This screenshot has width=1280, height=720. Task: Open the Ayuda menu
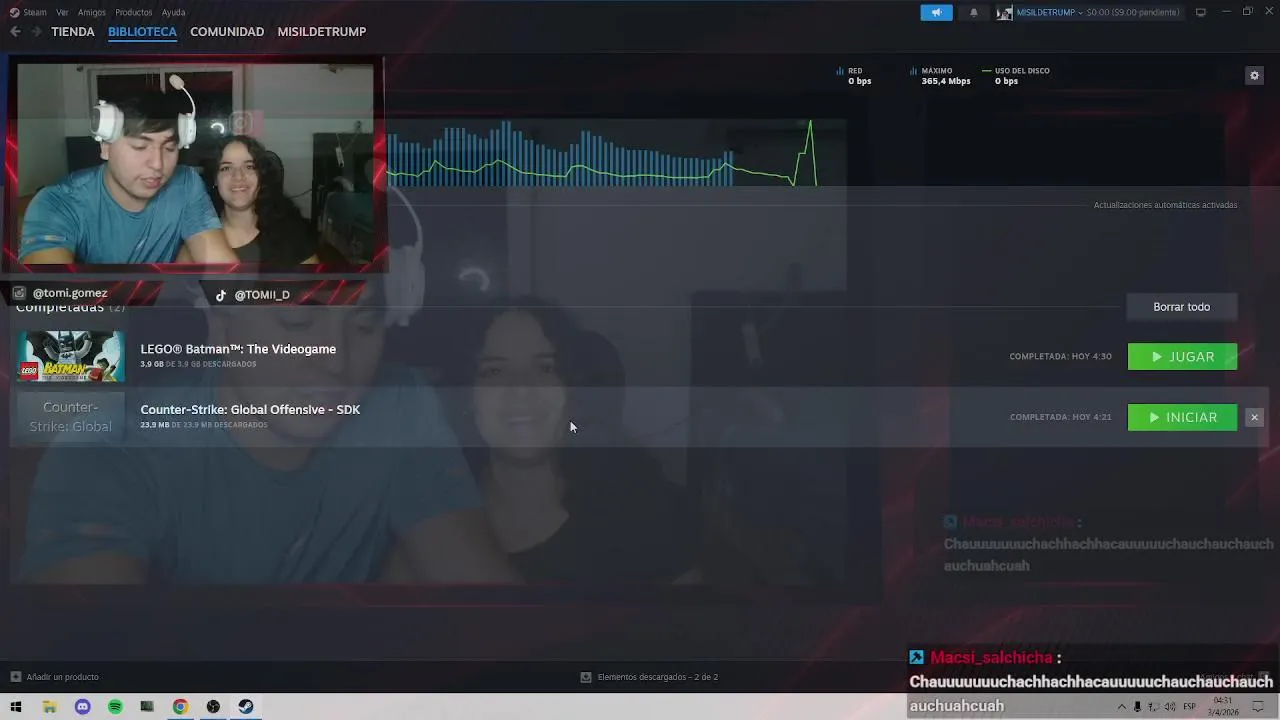173,12
